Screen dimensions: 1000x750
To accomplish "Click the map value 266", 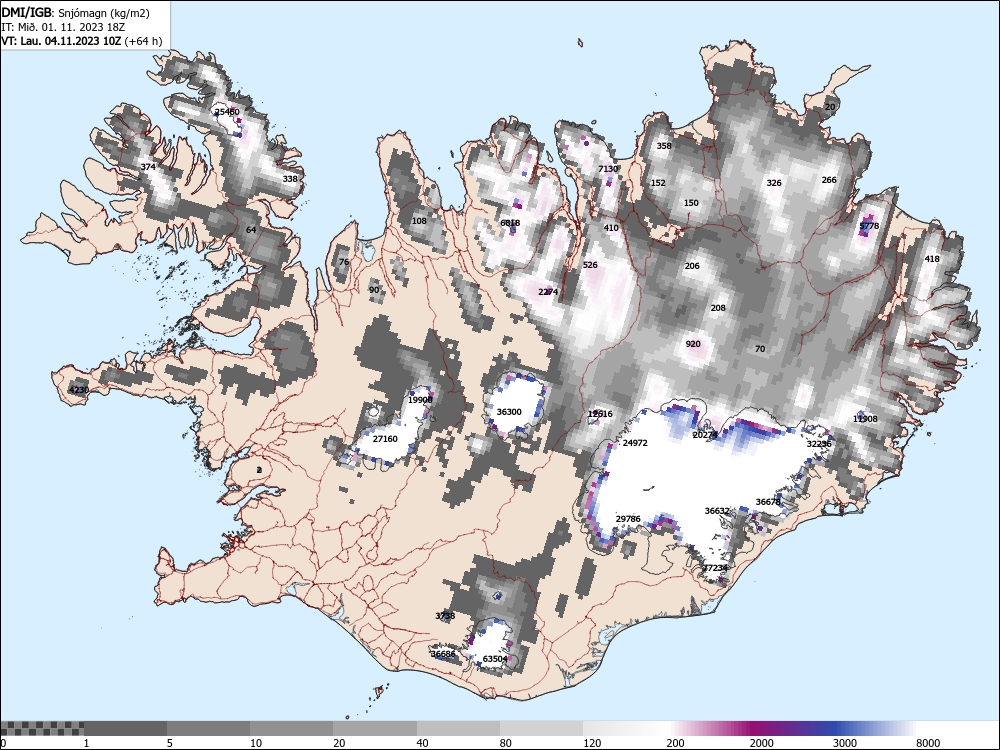I will point(829,180).
